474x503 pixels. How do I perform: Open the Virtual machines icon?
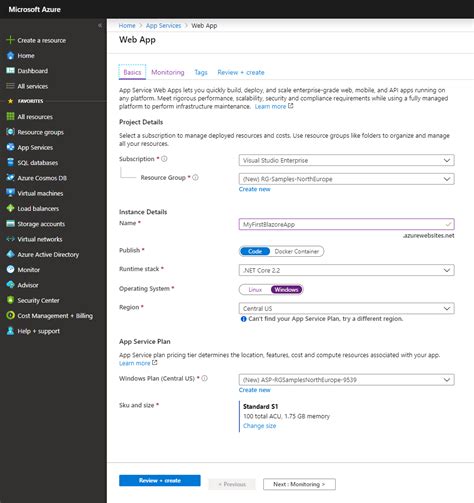10,193
